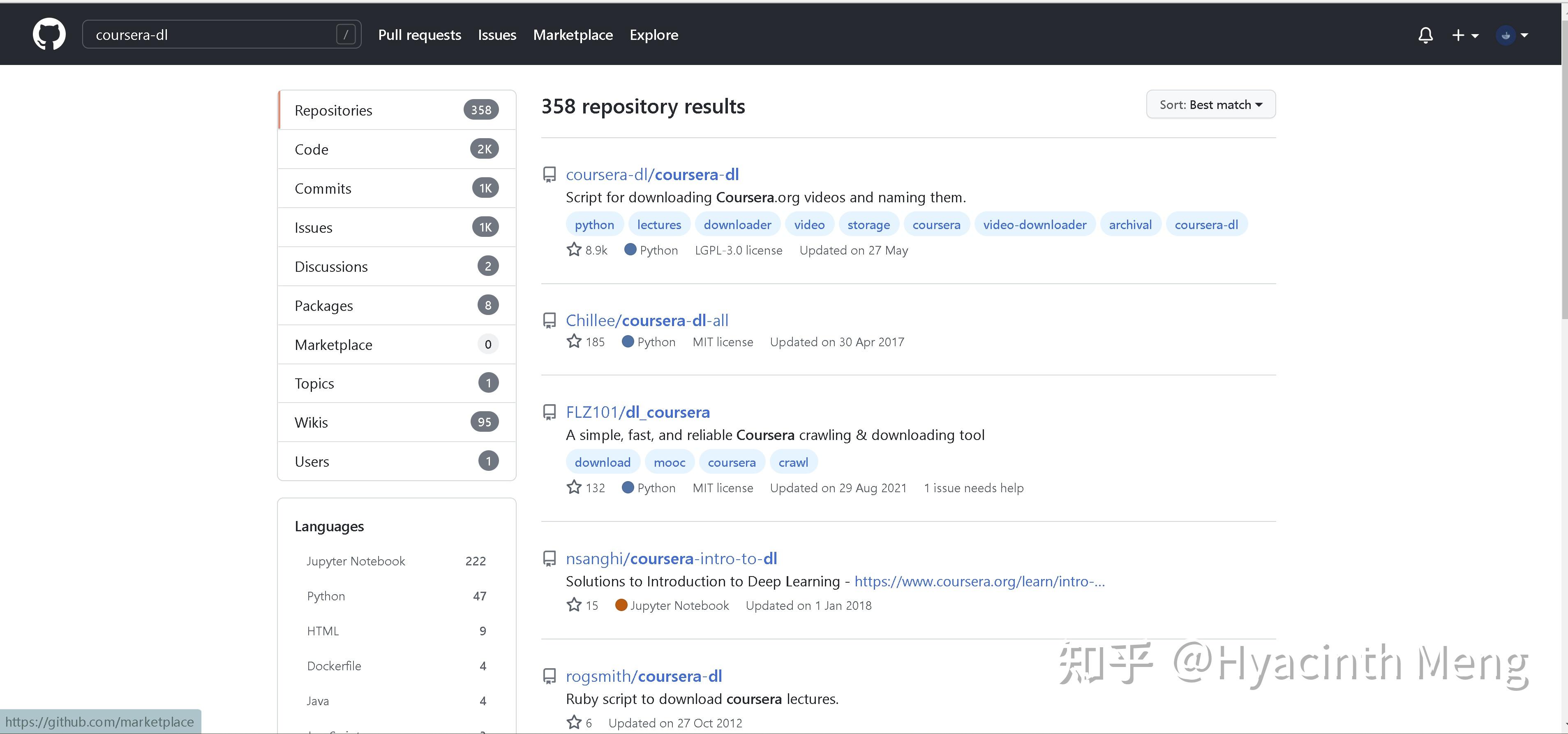Filter by Dockerfile language

[x=396, y=666]
